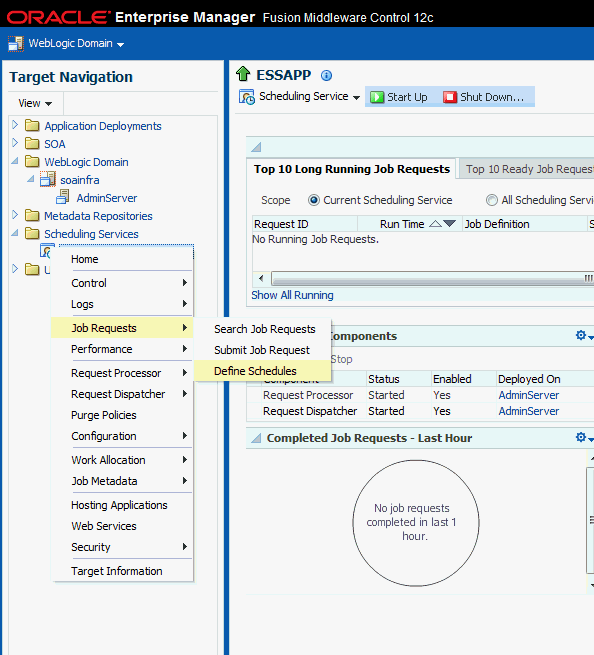Click the Scheduling Service clock icon
Viewport: 594px width, 655px height.
click(246, 96)
